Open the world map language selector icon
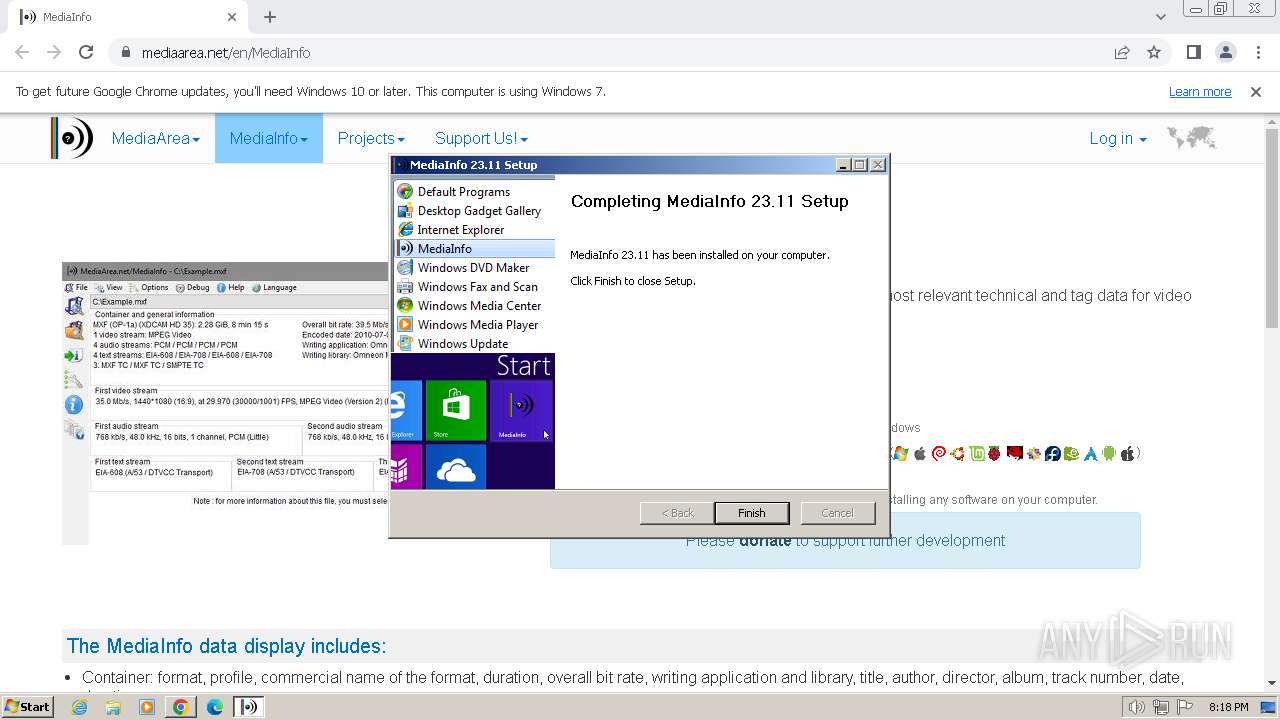The image size is (1280, 720). pyautogui.click(x=1191, y=138)
